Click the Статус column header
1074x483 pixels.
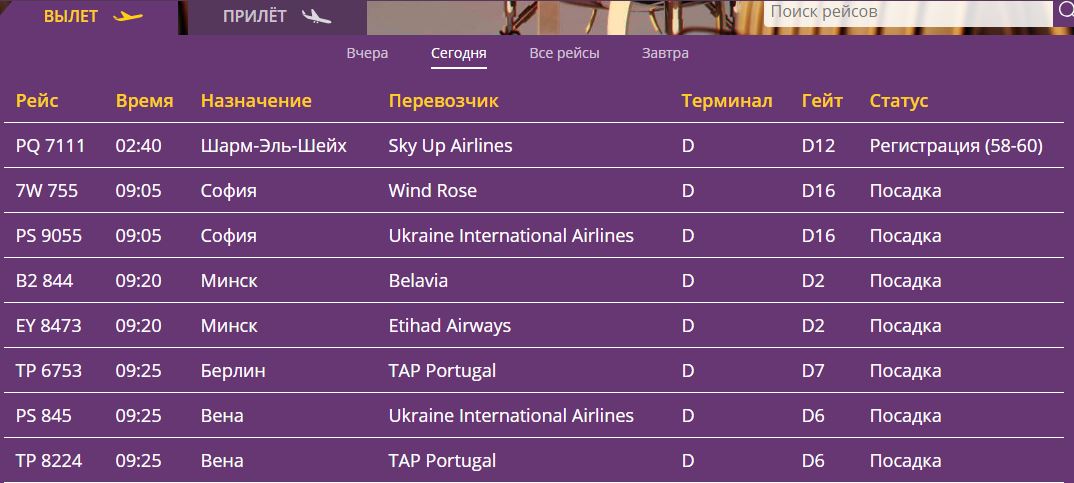tap(899, 101)
